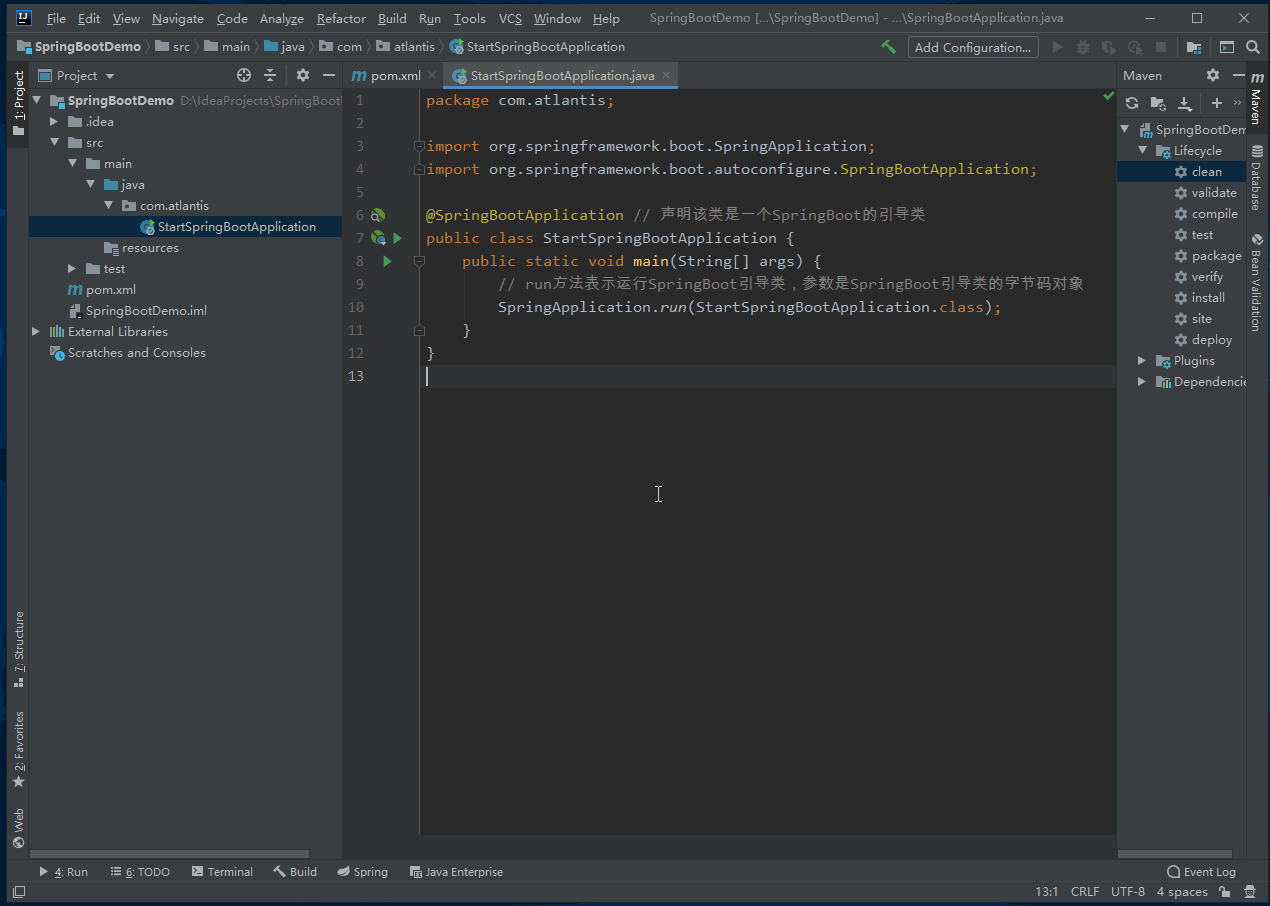Click the Add Maven Projects plus icon
This screenshot has height=906, width=1270.
pos(1217,103)
